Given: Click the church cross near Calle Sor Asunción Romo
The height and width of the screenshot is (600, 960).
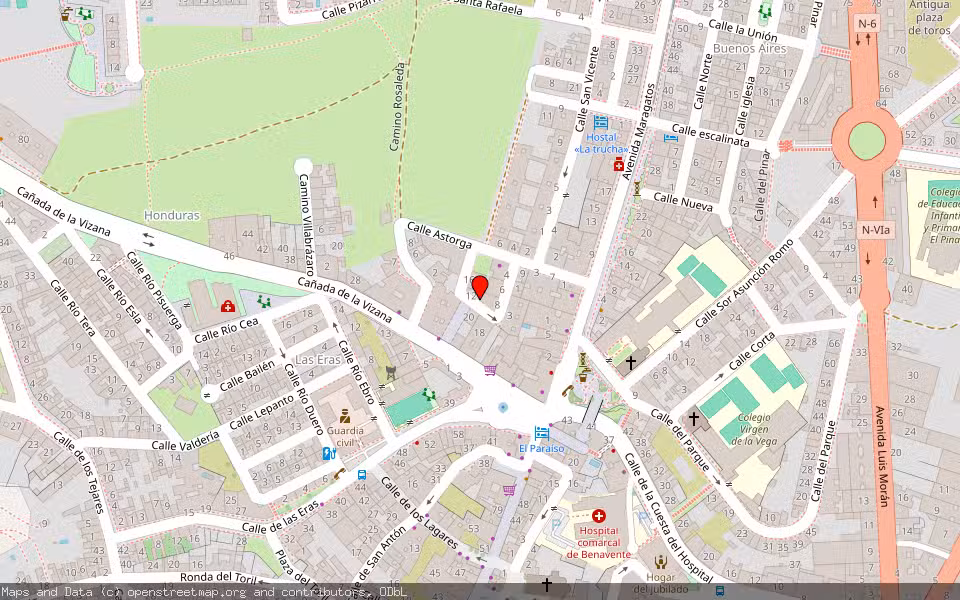Looking at the screenshot, I should (x=631, y=362).
